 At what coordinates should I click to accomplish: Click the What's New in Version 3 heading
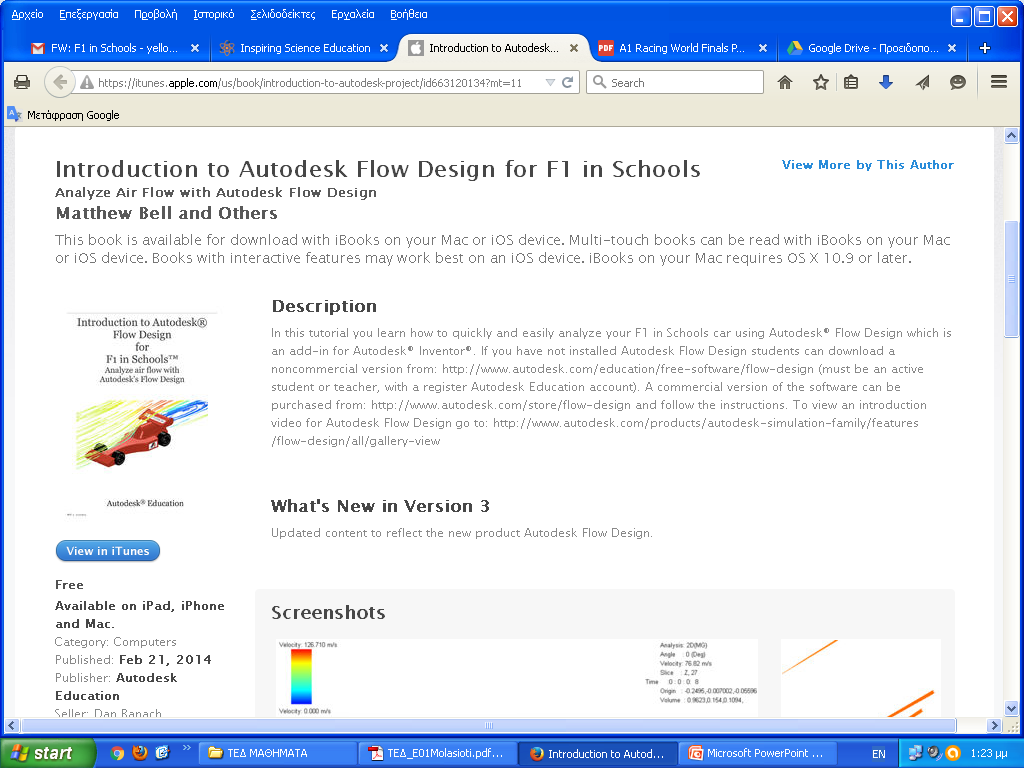pos(380,506)
